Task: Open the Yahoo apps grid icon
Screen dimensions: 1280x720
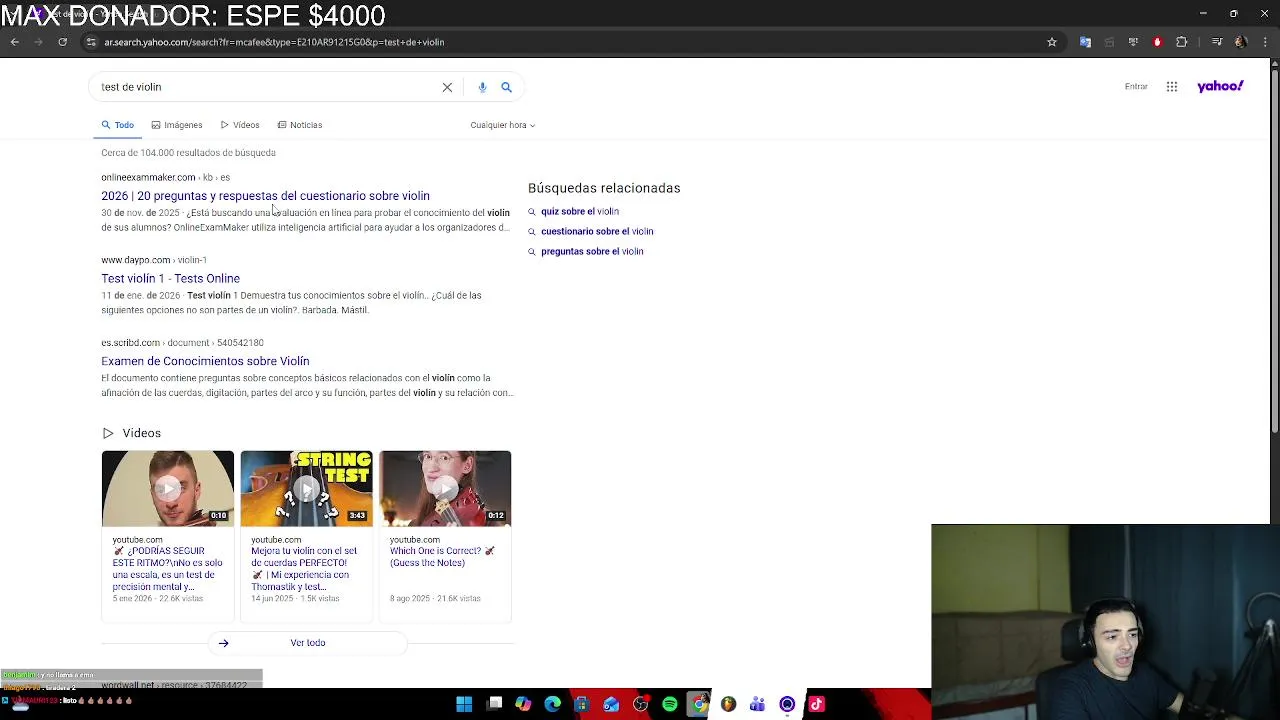Action: click(x=1172, y=87)
